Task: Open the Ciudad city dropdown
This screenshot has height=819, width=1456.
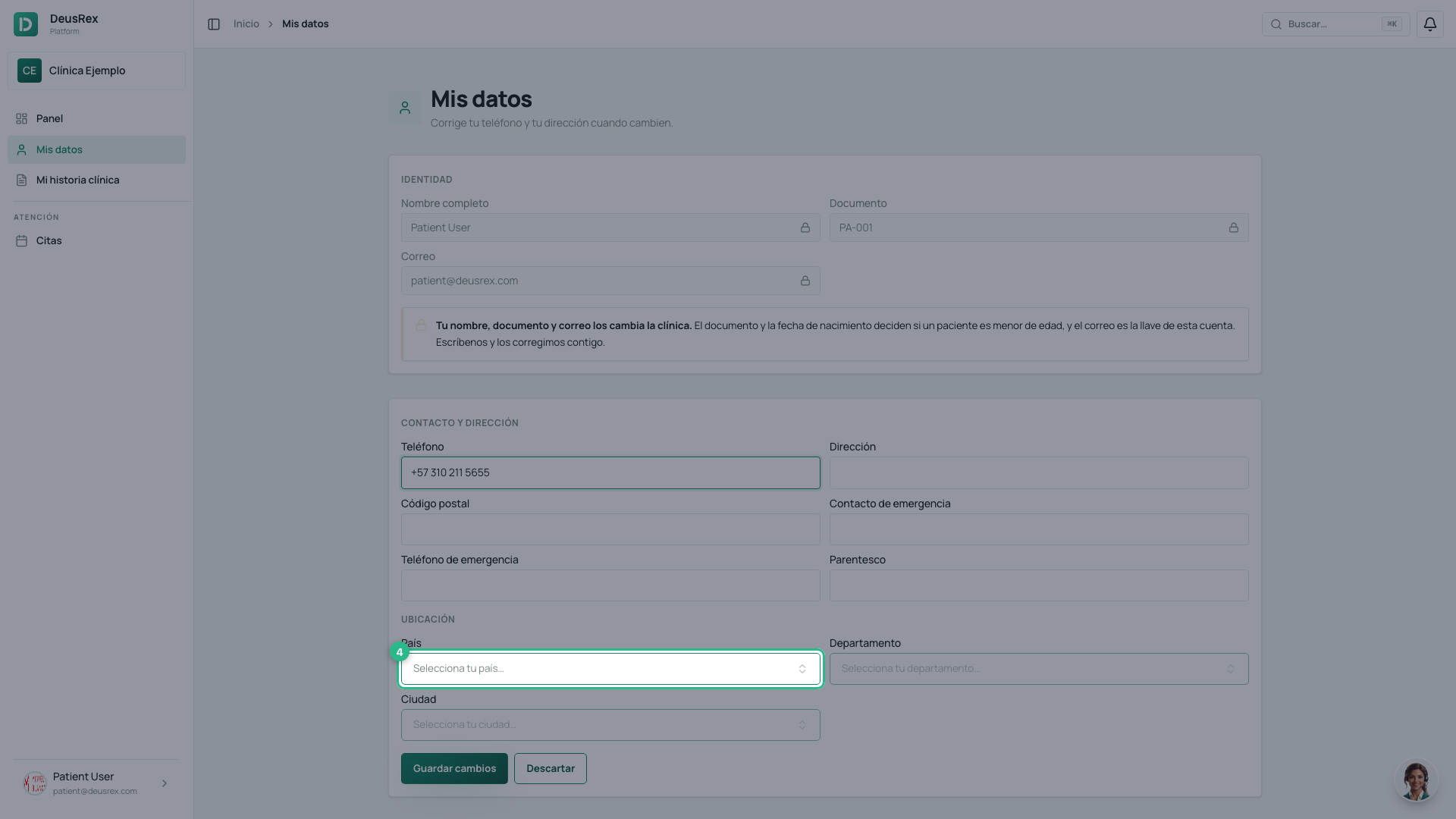Action: pyautogui.click(x=610, y=725)
